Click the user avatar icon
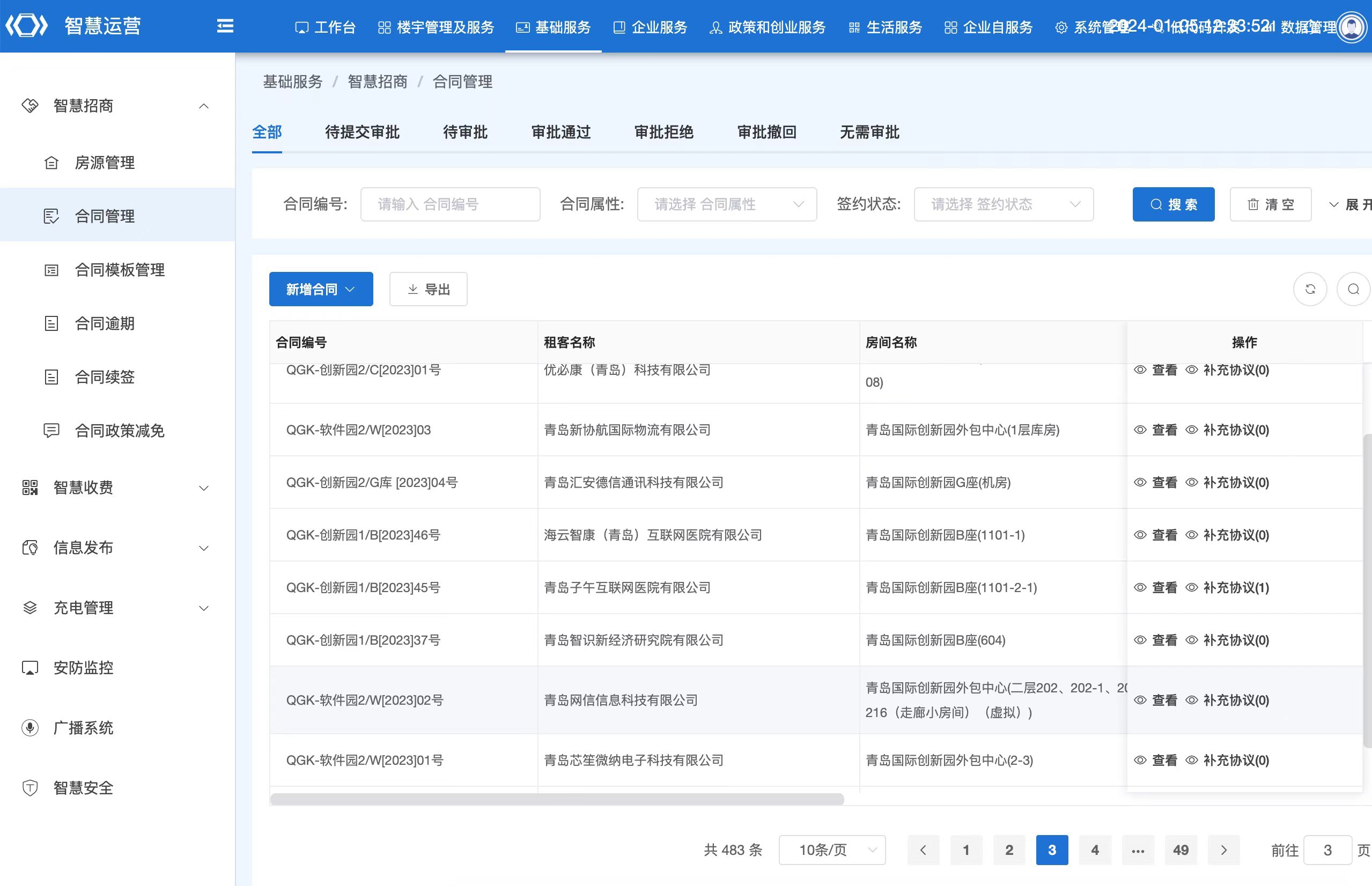Image resolution: width=1372 pixels, height=886 pixels. click(x=1351, y=26)
